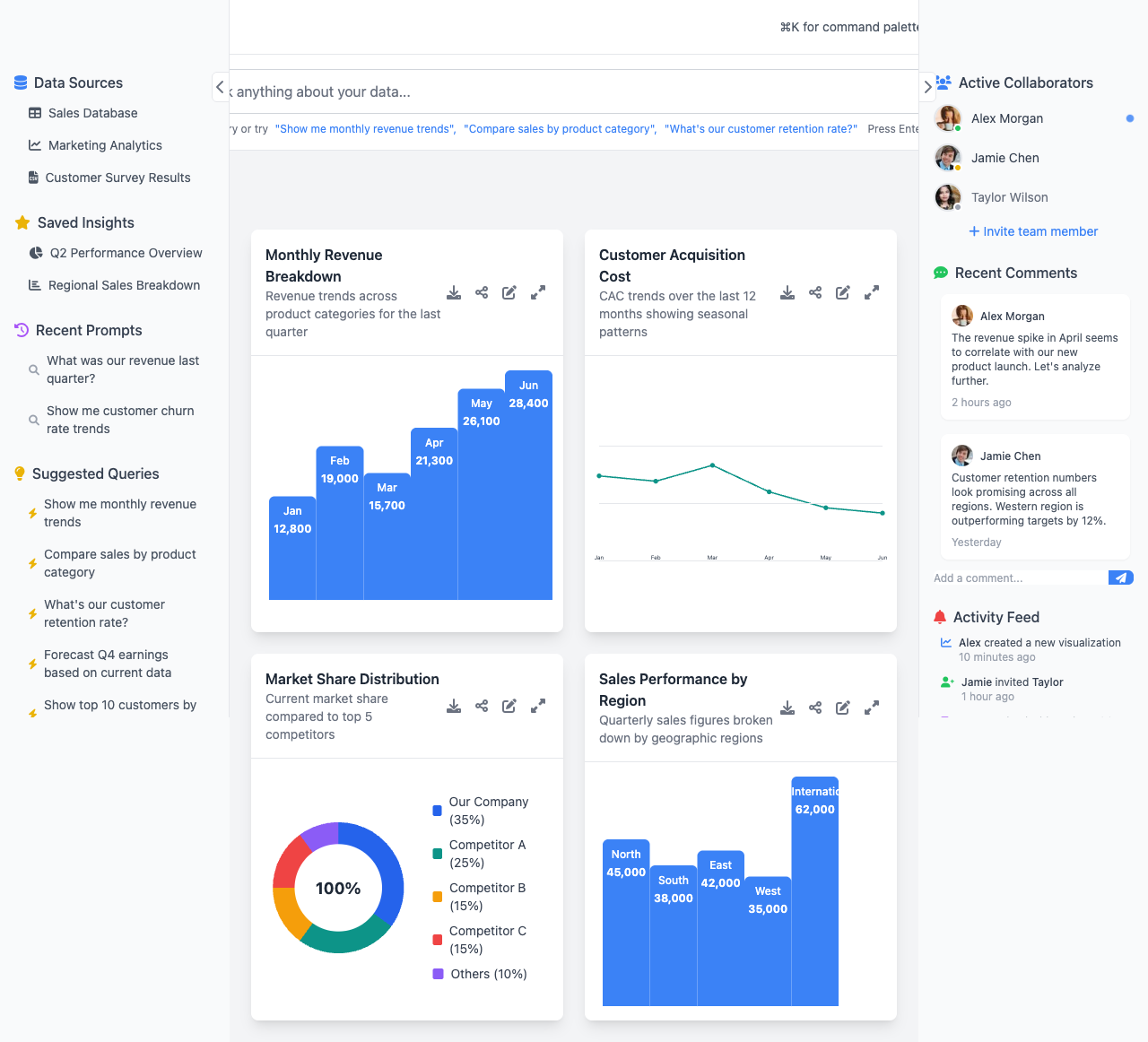This screenshot has height=1042, width=1148.
Task: Collapse the left sidebar with the chevron
Action: (x=220, y=87)
